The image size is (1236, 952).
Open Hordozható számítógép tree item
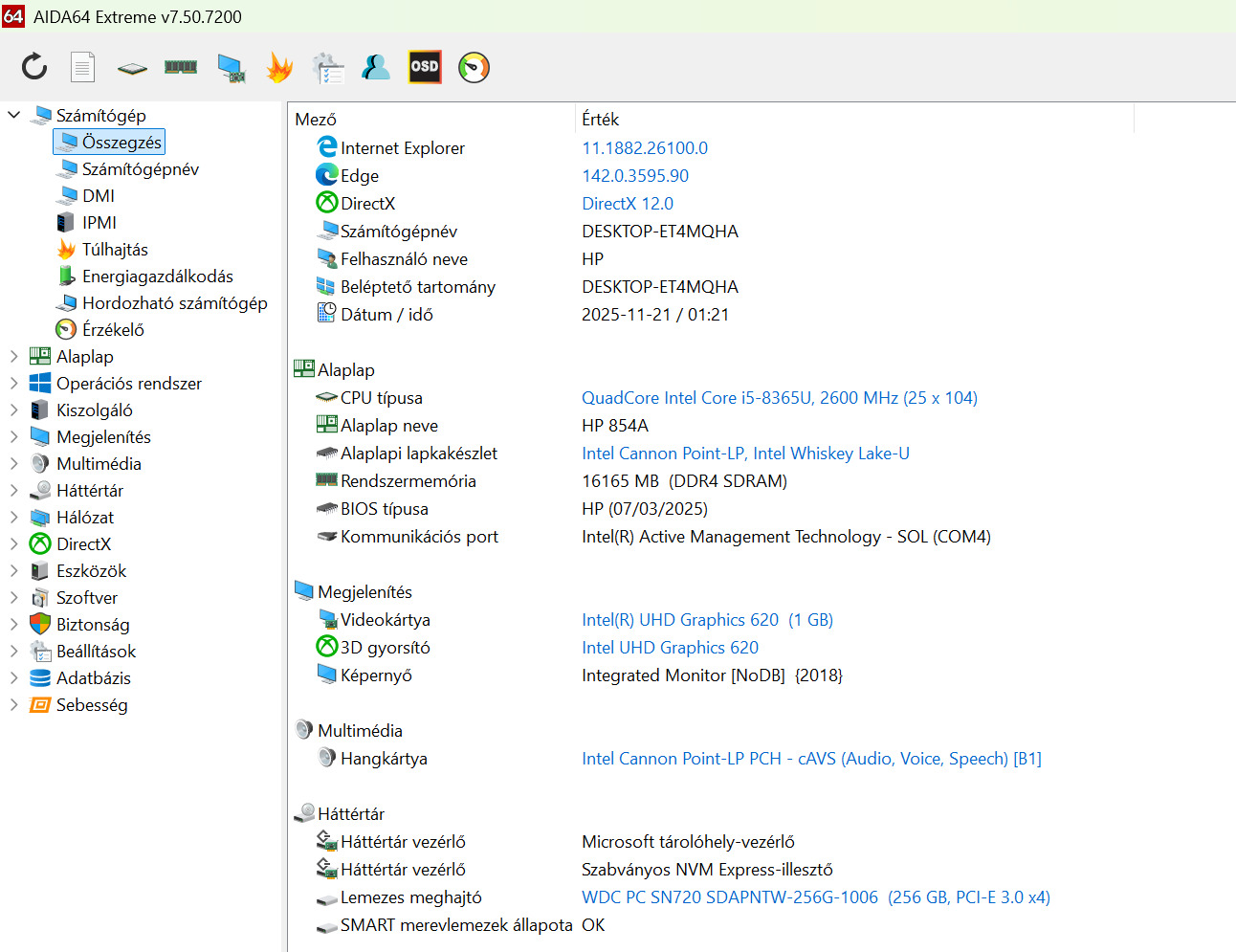coord(175,302)
